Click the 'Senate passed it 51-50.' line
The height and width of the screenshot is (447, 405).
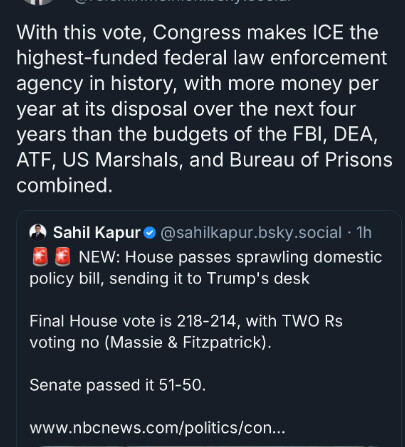[x=118, y=385]
